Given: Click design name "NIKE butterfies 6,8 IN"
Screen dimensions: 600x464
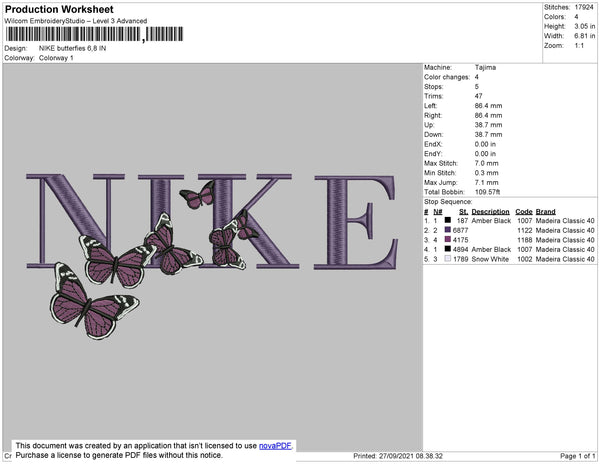Looking at the screenshot, I should click(72, 49).
